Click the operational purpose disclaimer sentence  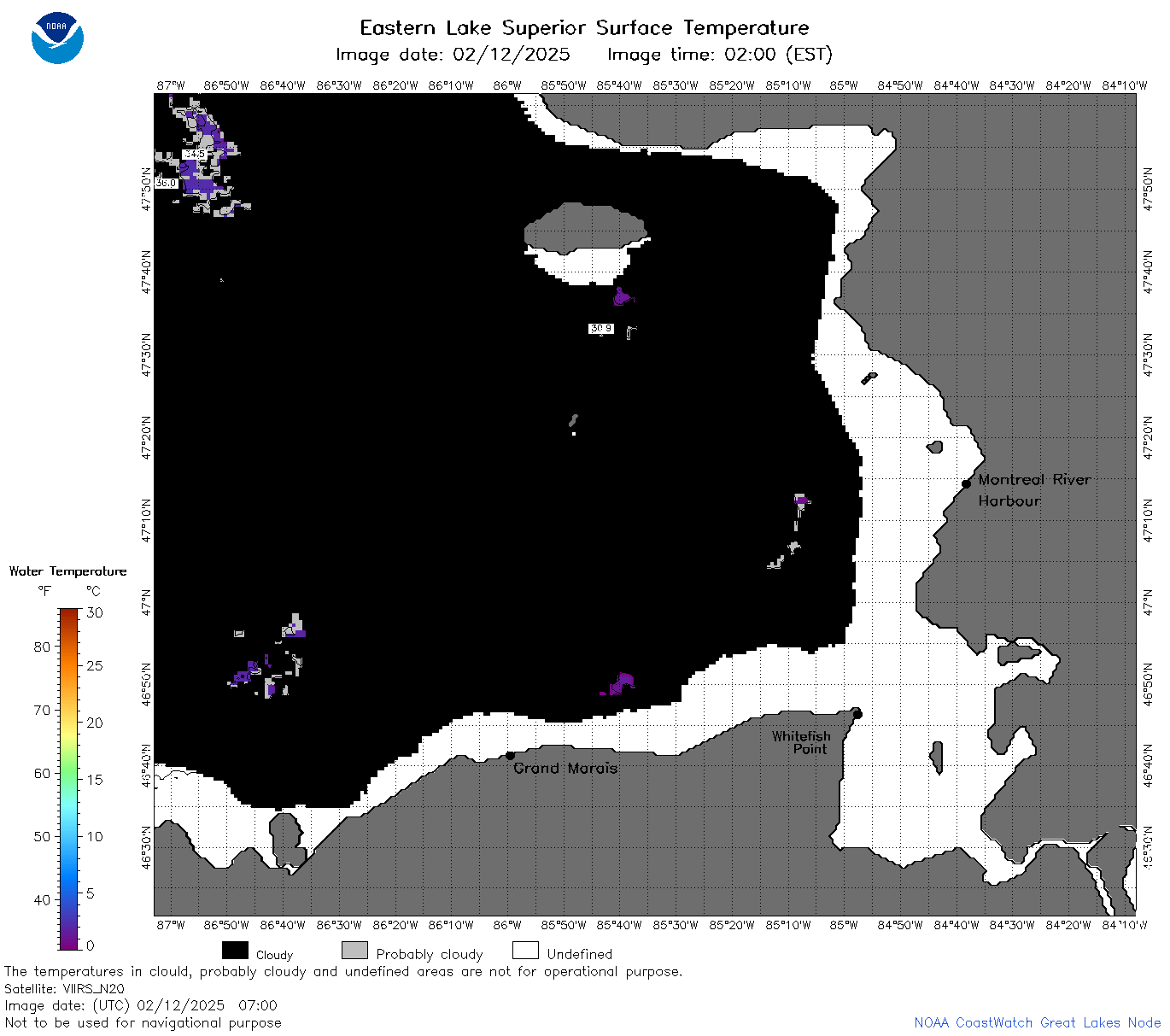tap(343, 971)
